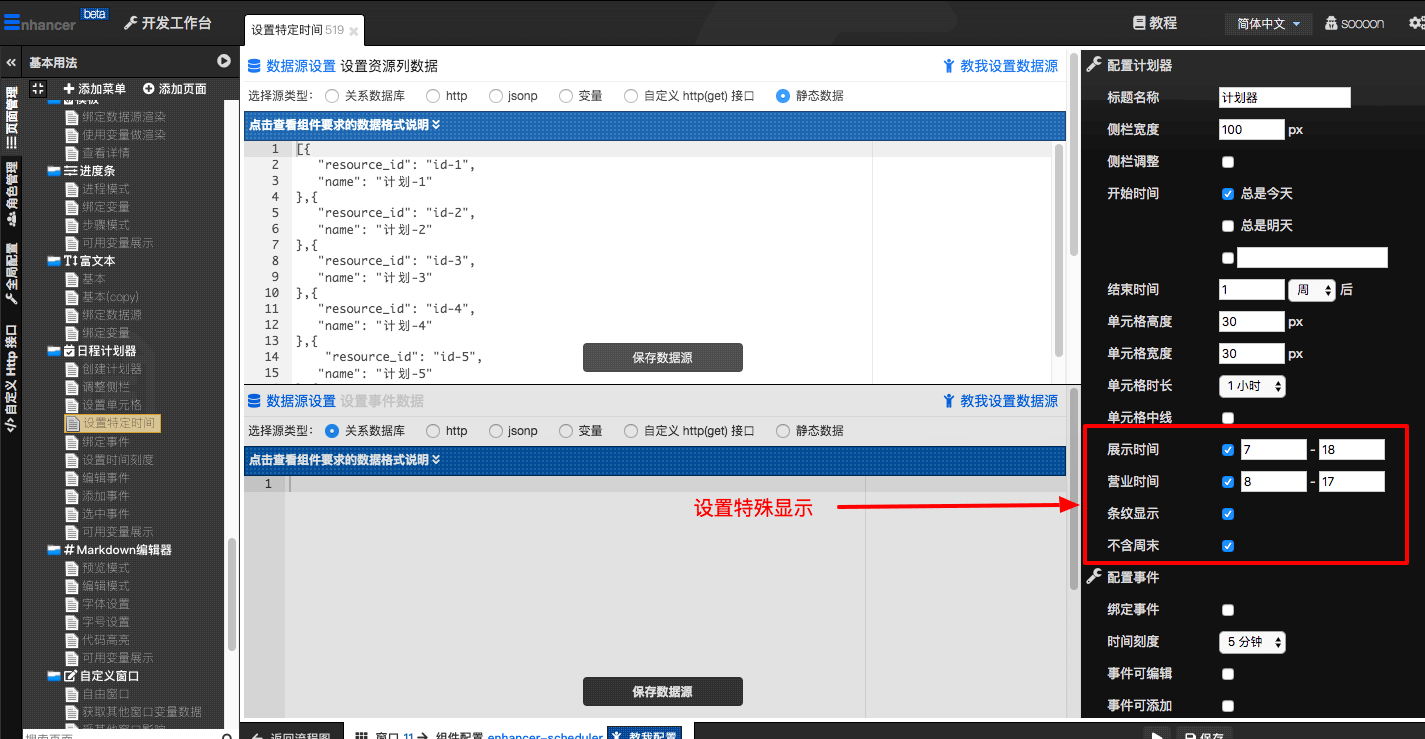
Task: Click the play icon beside 基本用法
Action: coord(224,62)
